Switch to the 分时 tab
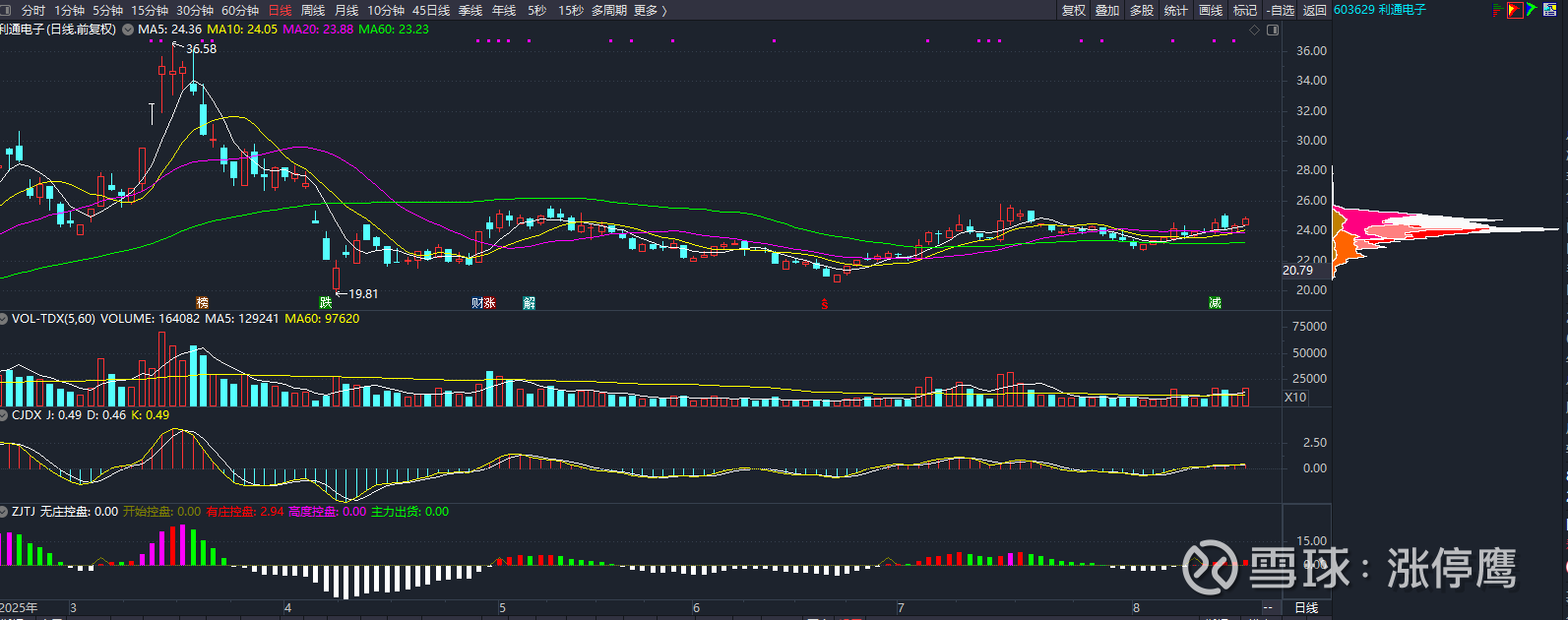 [x=32, y=10]
